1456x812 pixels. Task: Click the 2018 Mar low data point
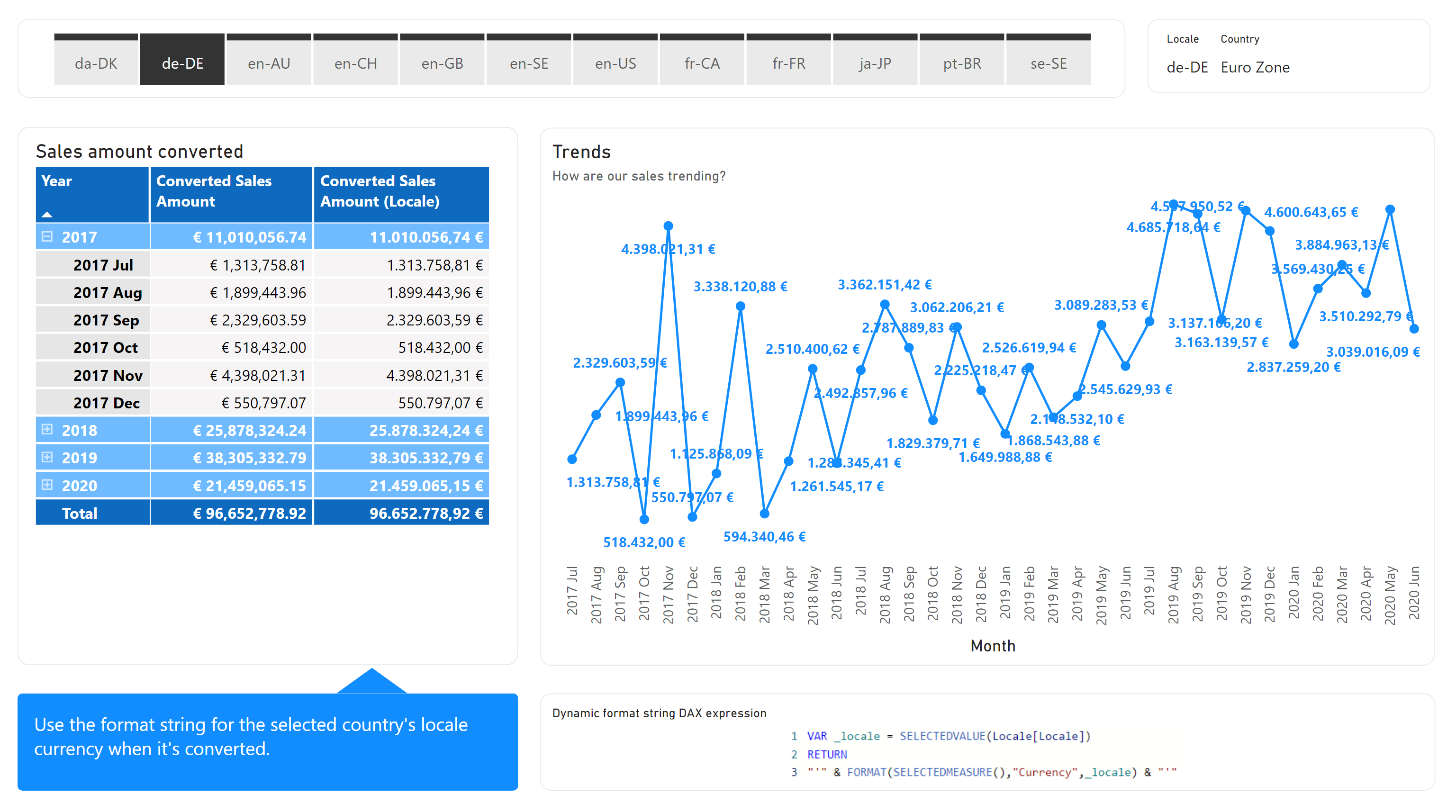(764, 514)
